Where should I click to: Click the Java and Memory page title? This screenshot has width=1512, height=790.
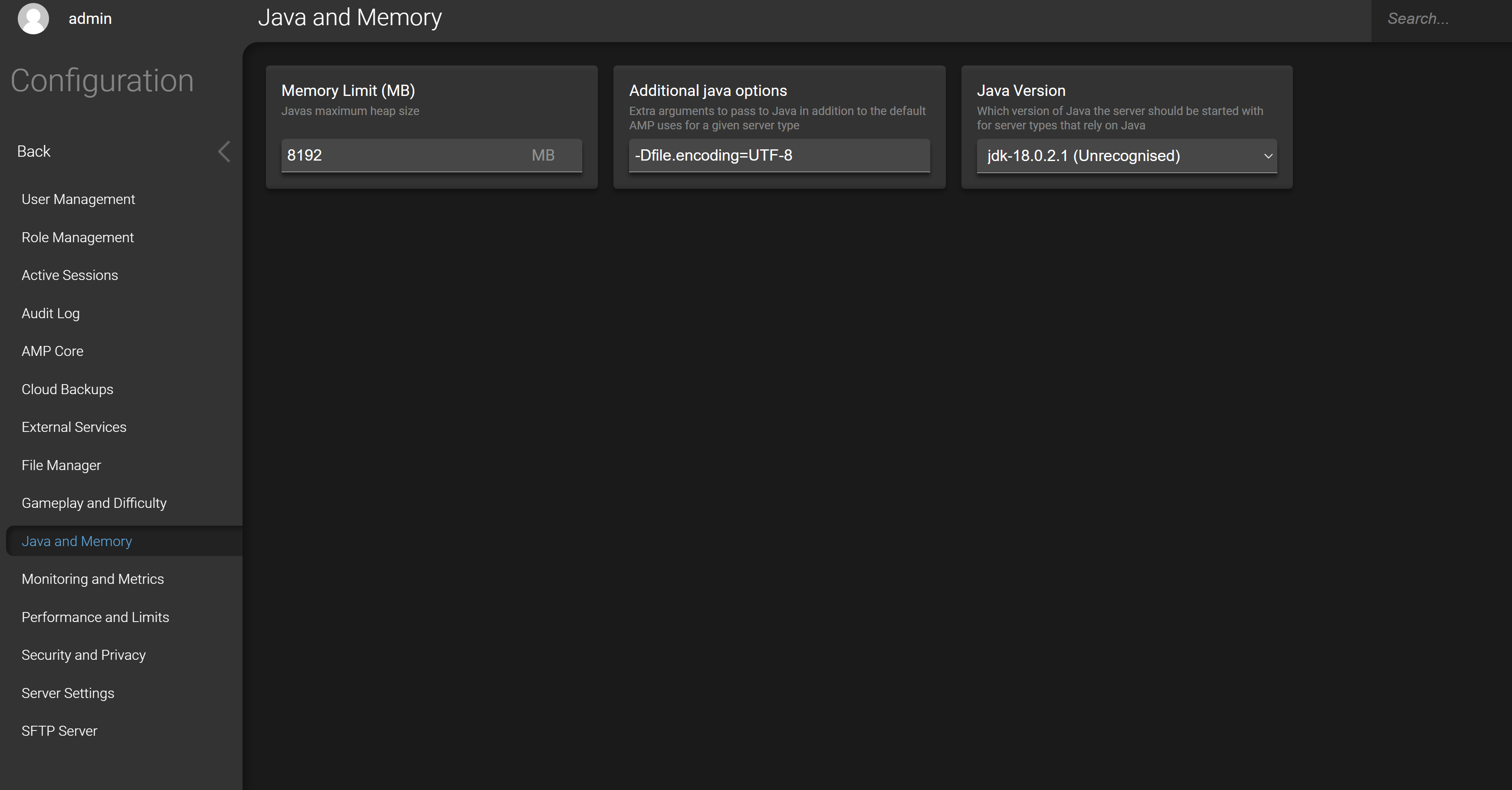click(x=350, y=18)
